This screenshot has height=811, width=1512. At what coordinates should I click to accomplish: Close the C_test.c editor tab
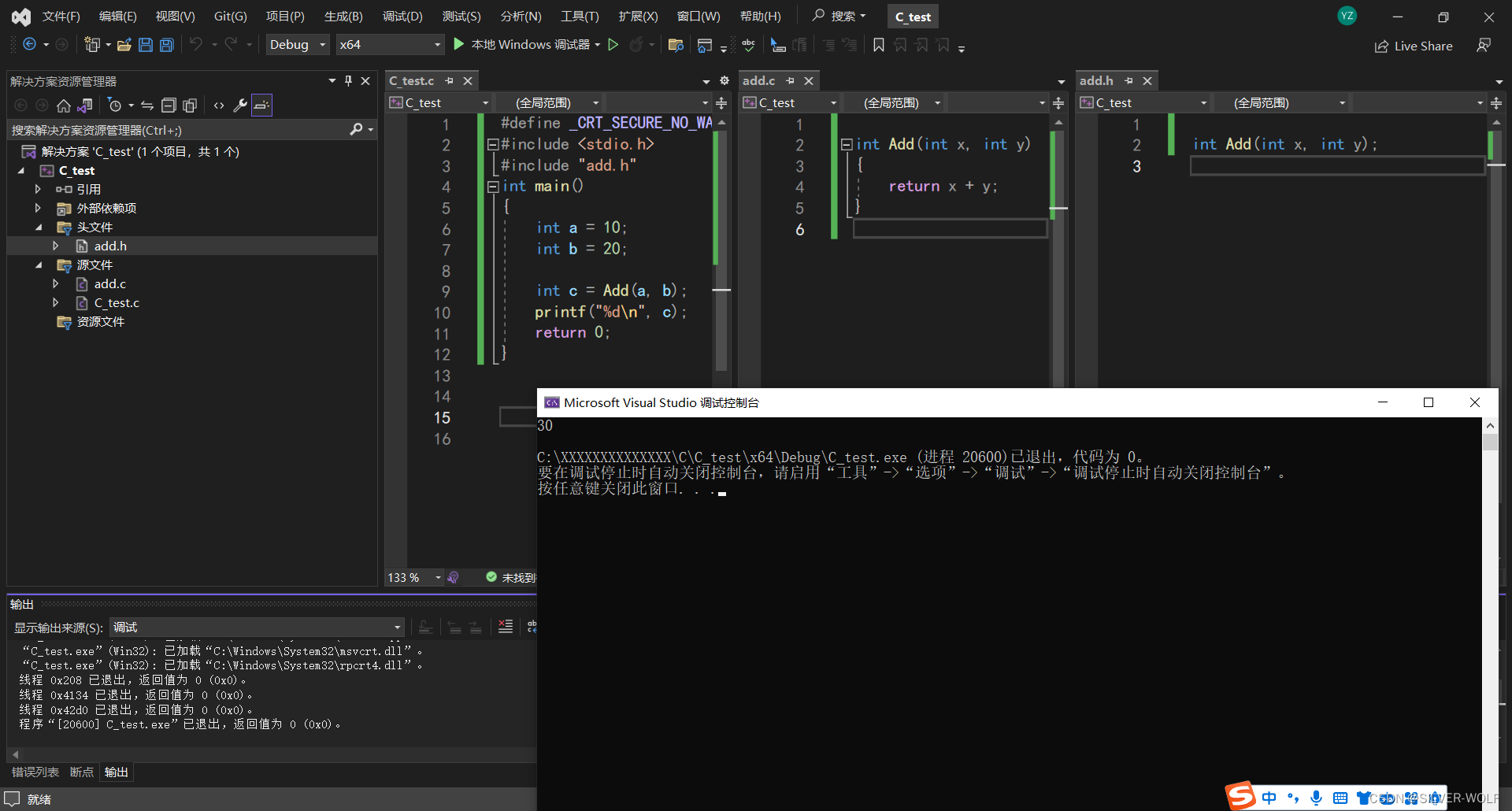coord(468,80)
